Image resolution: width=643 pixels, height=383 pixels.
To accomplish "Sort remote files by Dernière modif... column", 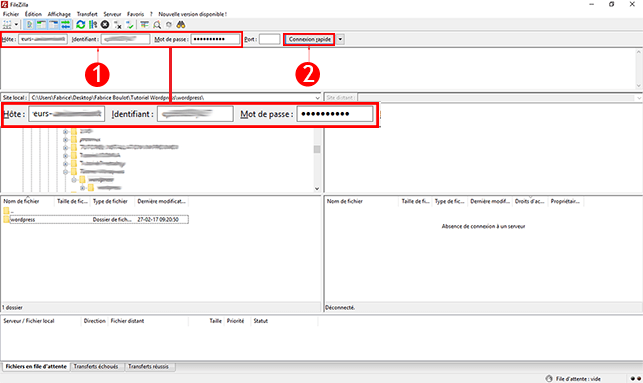I will point(490,201).
